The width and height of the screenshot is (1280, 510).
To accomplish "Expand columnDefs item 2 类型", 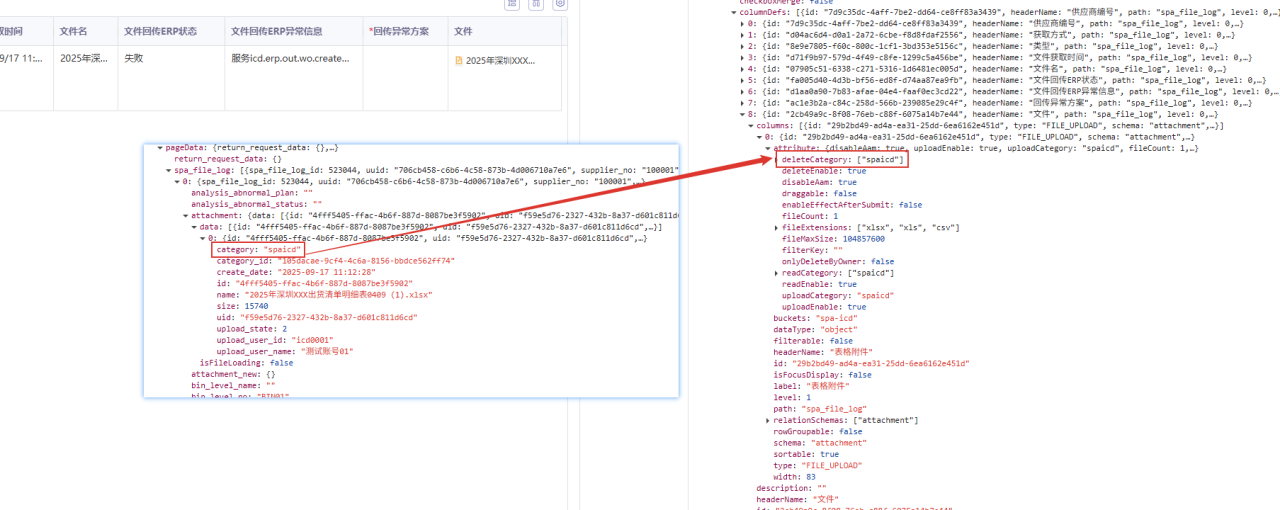I will coord(742,46).
